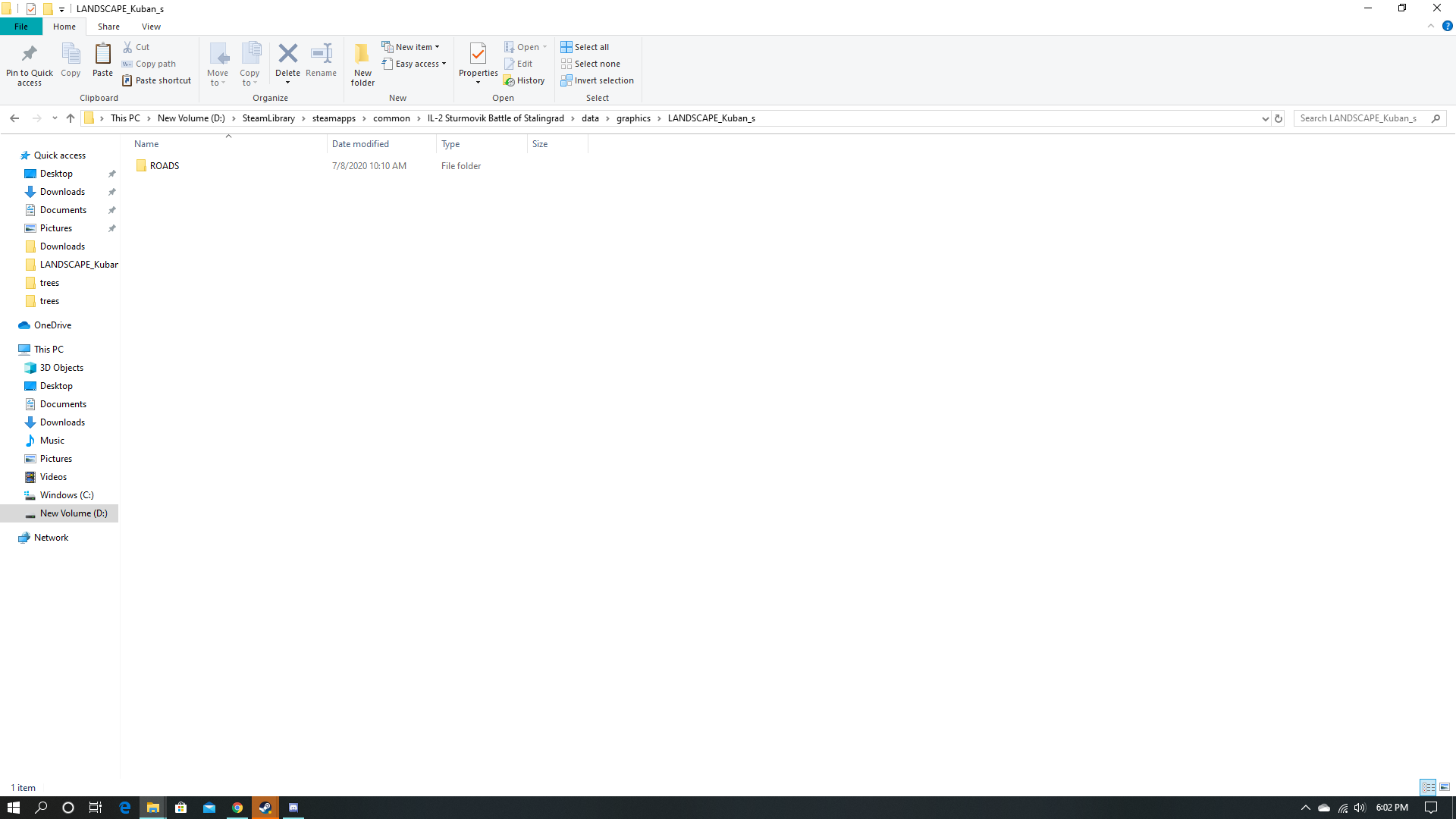Switch to the Home ribbon tab
This screenshot has width=1456, height=819.
pyautogui.click(x=64, y=27)
